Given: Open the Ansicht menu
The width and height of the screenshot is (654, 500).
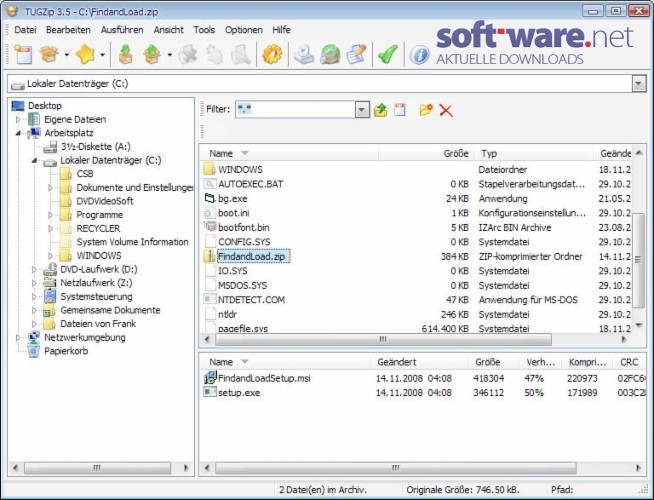Looking at the screenshot, I should tap(168, 30).
